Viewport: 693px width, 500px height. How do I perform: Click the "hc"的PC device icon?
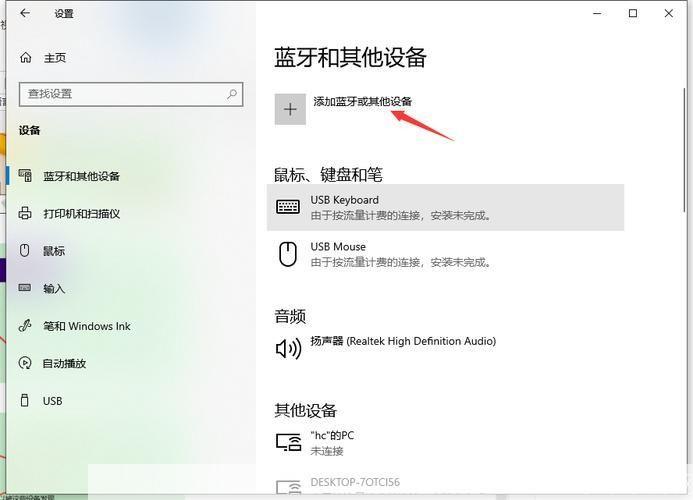click(x=289, y=442)
